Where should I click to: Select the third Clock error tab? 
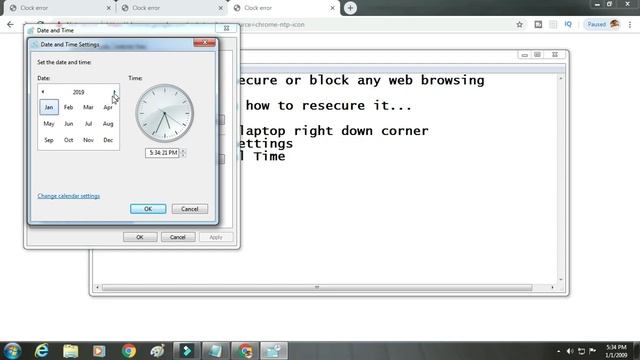coord(284,8)
